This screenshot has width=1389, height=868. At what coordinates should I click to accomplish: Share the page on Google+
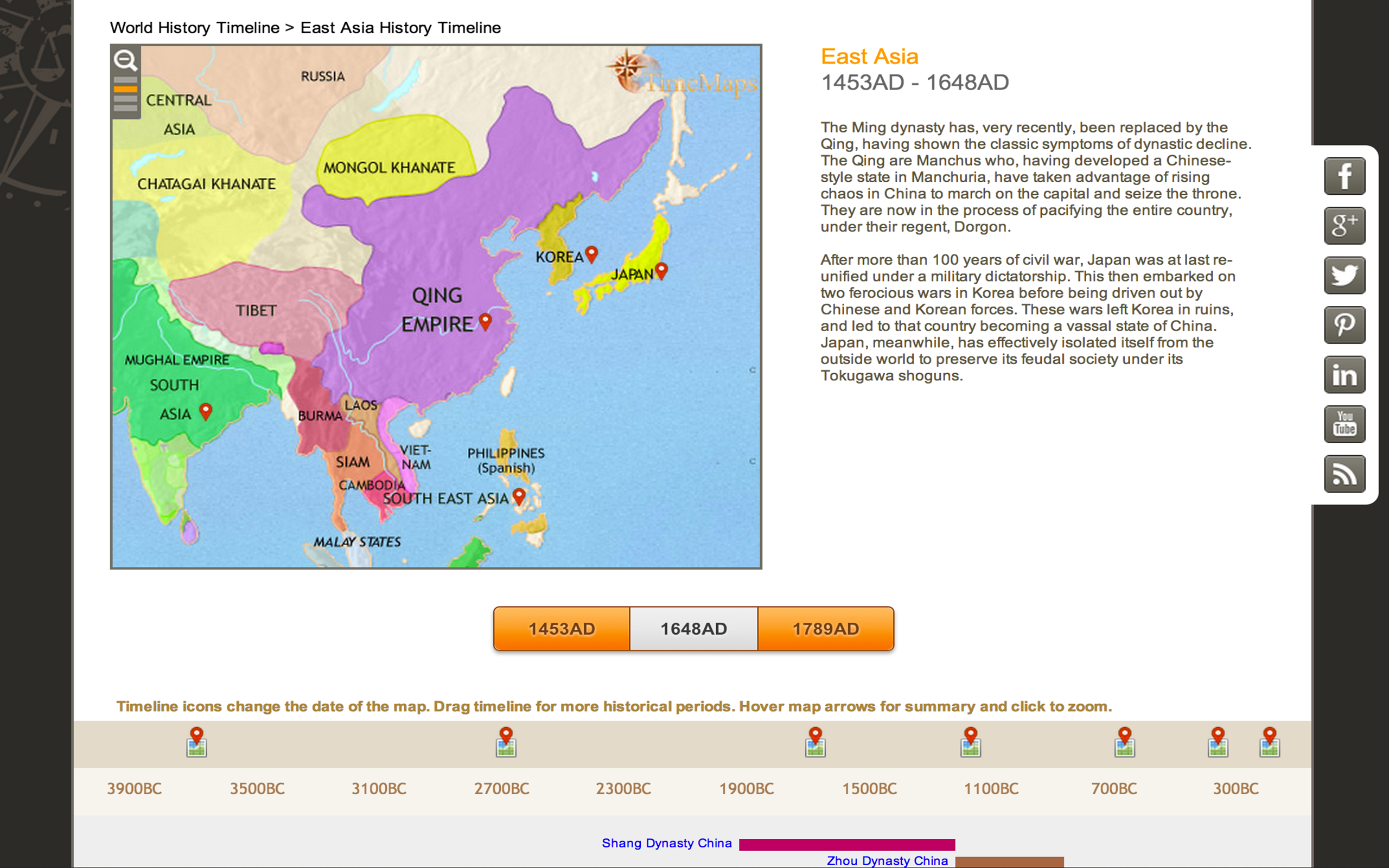point(1345,225)
